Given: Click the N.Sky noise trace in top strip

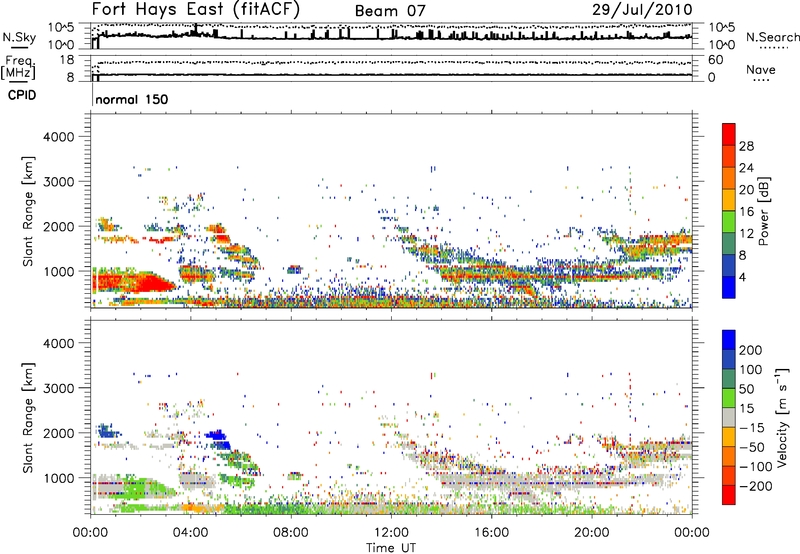Looking at the screenshot, I should (392, 36).
